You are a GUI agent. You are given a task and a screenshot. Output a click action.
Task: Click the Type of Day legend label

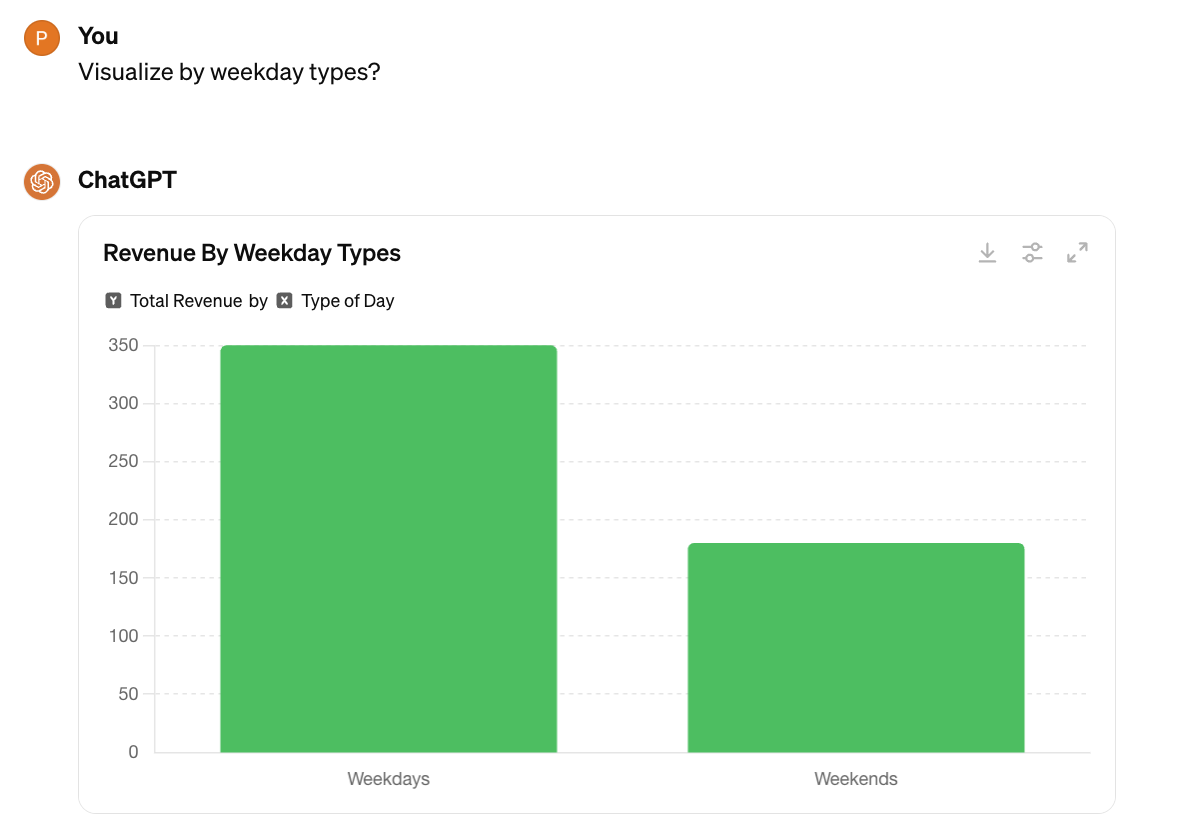click(348, 301)
